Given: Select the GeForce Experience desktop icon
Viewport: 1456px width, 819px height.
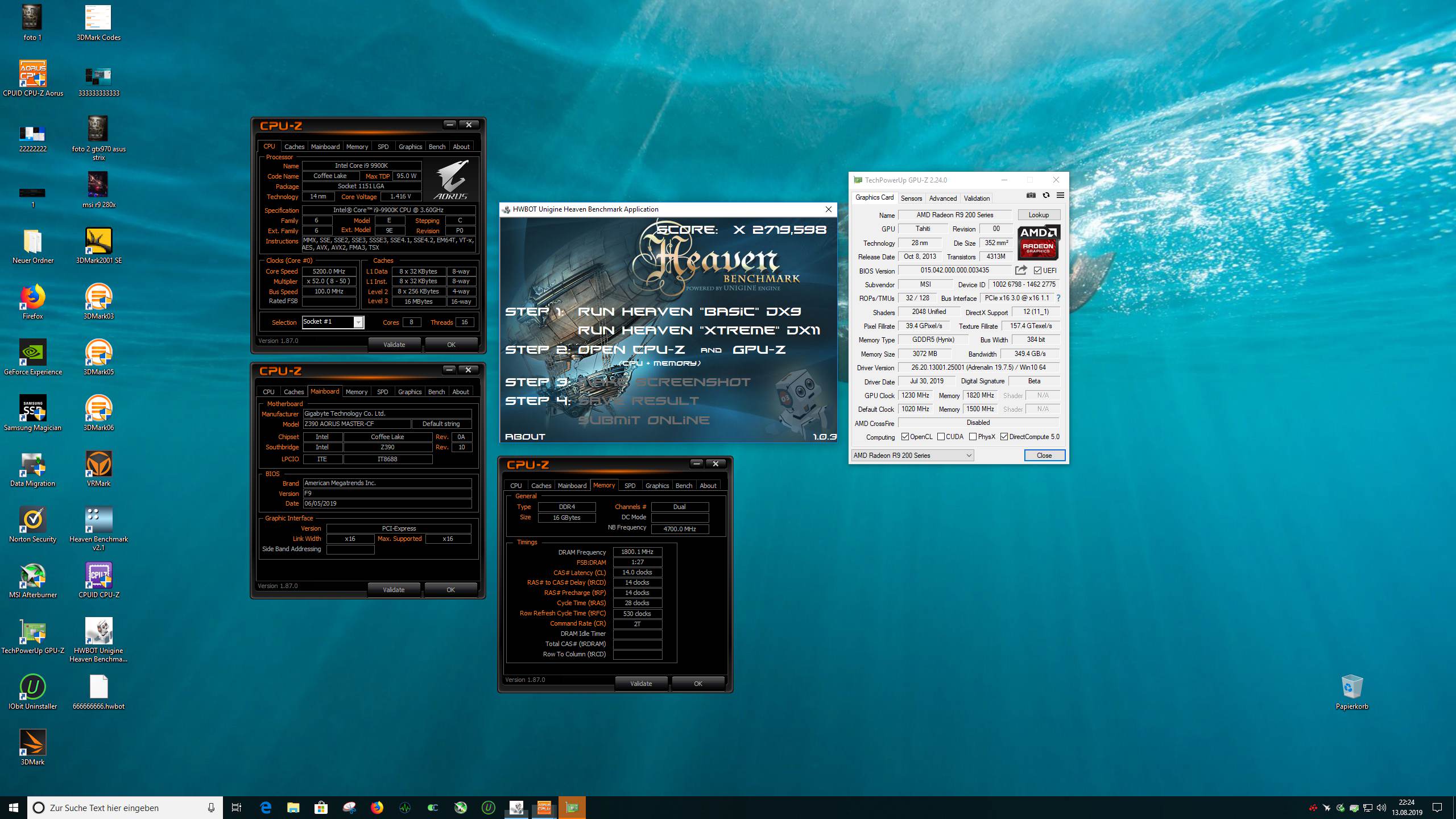Looking at the screenshot, I should [33, 357].
